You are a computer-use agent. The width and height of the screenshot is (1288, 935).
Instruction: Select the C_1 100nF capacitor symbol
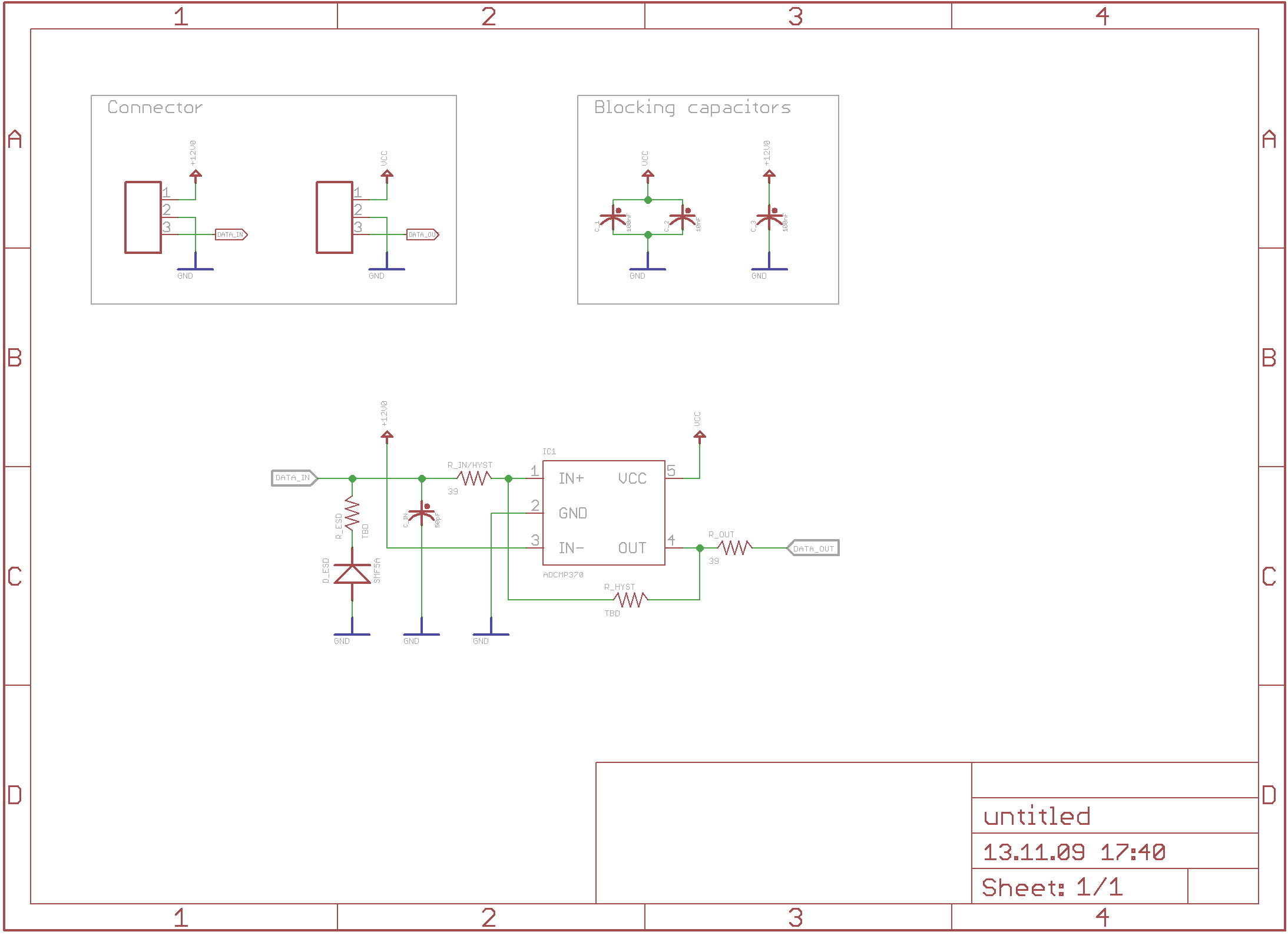(x=613, y=217)
